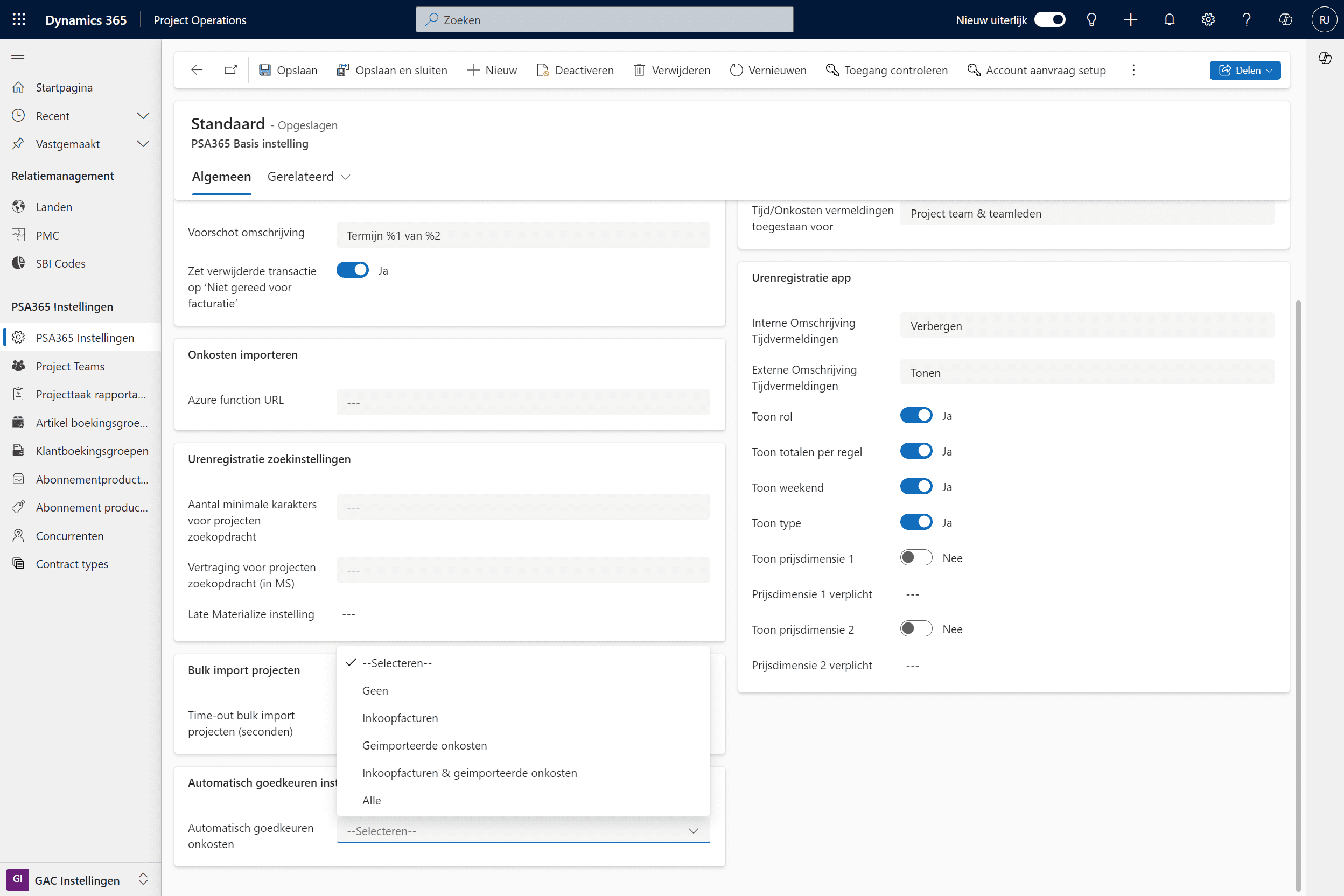The image size is (1344, 896).
Task: Open Klantboekingsgroepen in the sidebar
Action: click(x=80, y=450)
